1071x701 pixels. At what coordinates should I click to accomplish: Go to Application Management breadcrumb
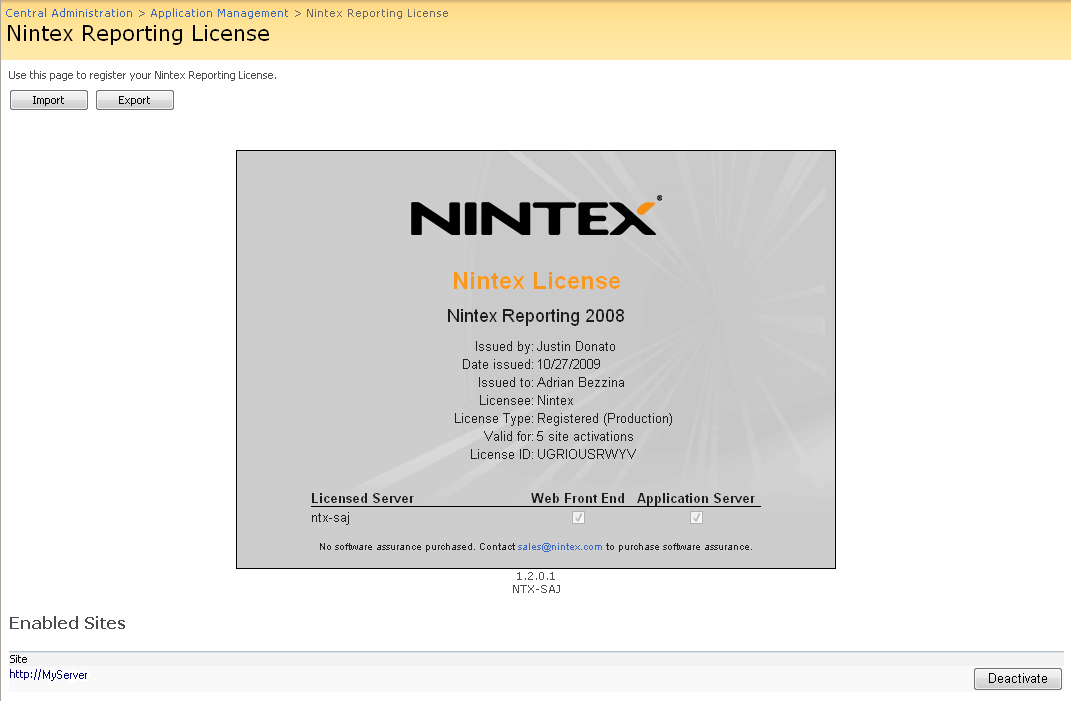pos(219,13)
